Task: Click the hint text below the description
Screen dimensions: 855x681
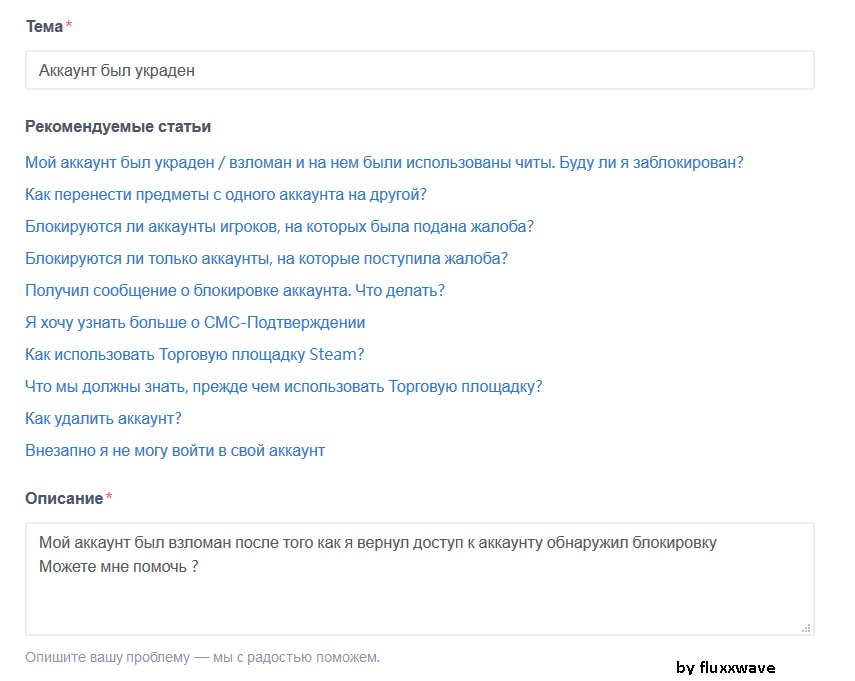Action: [202, 657]
